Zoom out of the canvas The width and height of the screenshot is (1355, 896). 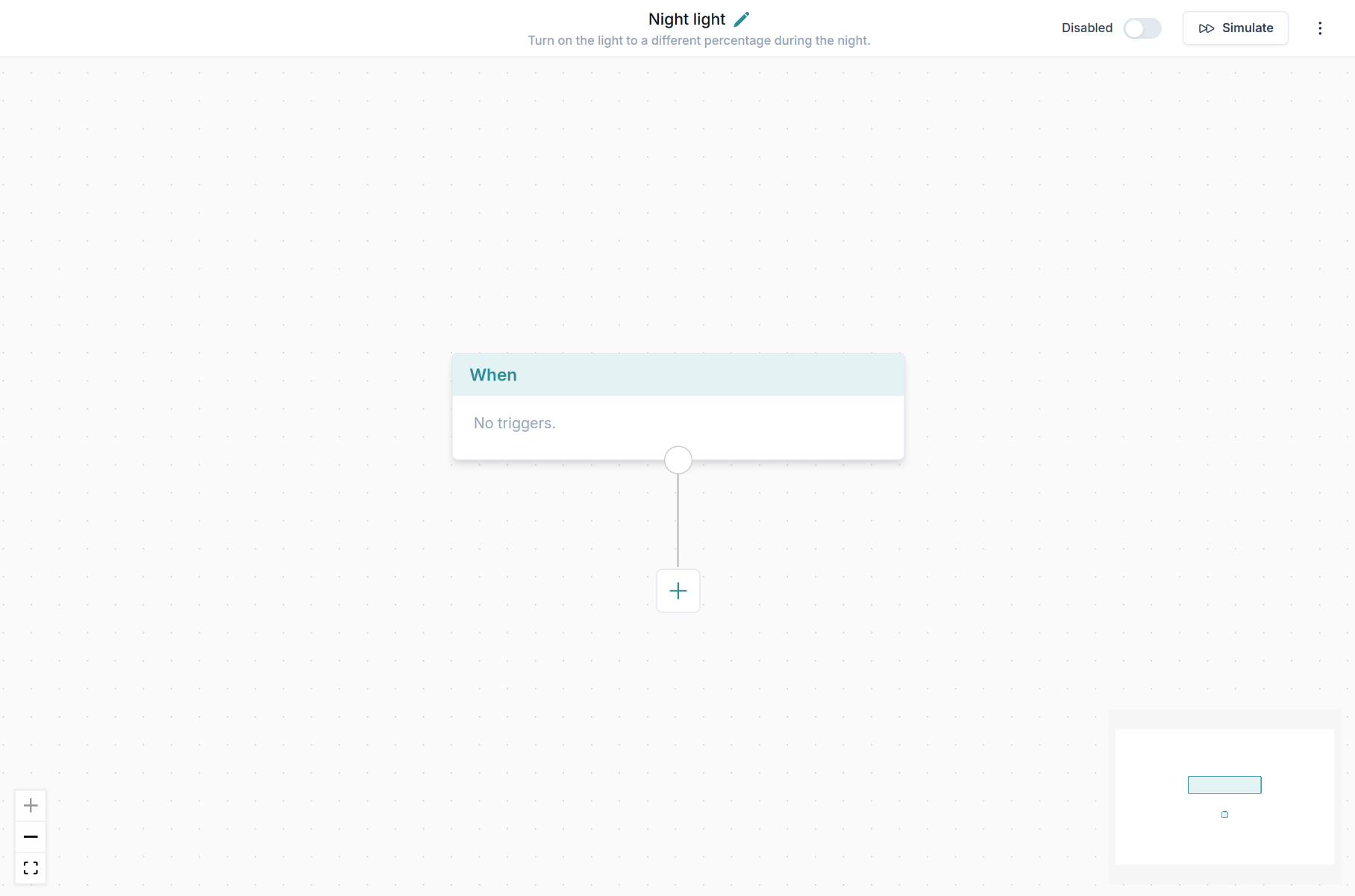(x=31, y=837)
